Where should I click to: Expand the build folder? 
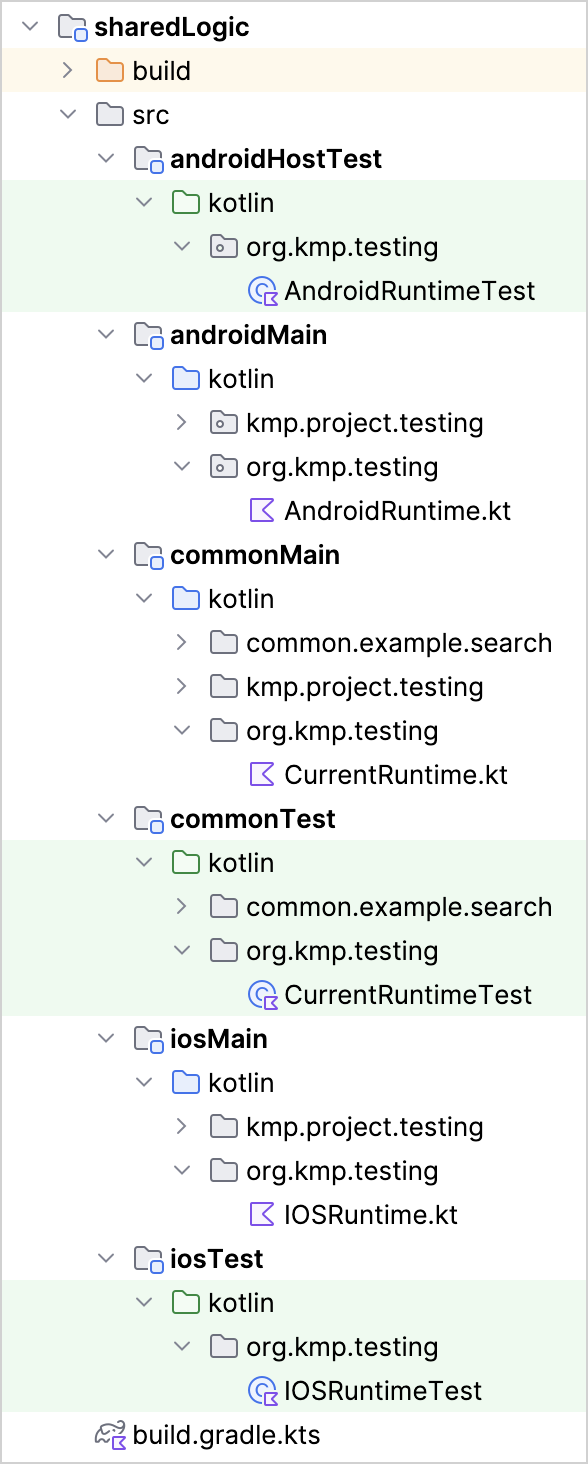(67, 71)
